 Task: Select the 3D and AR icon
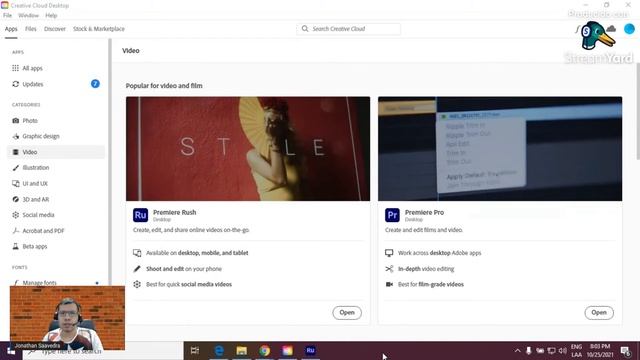pos(16,199)
